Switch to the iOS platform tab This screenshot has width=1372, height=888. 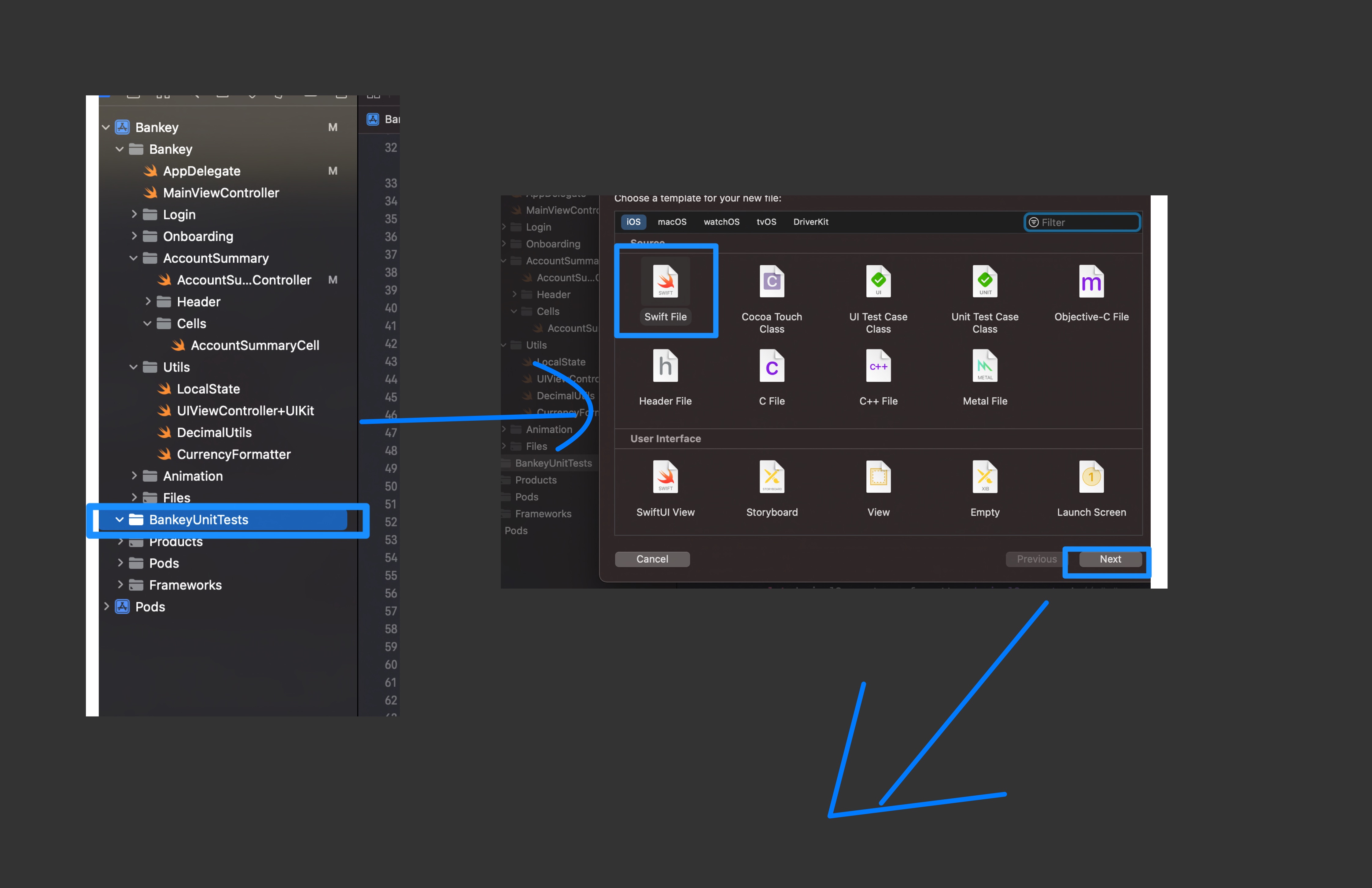(x=633, y=222)
